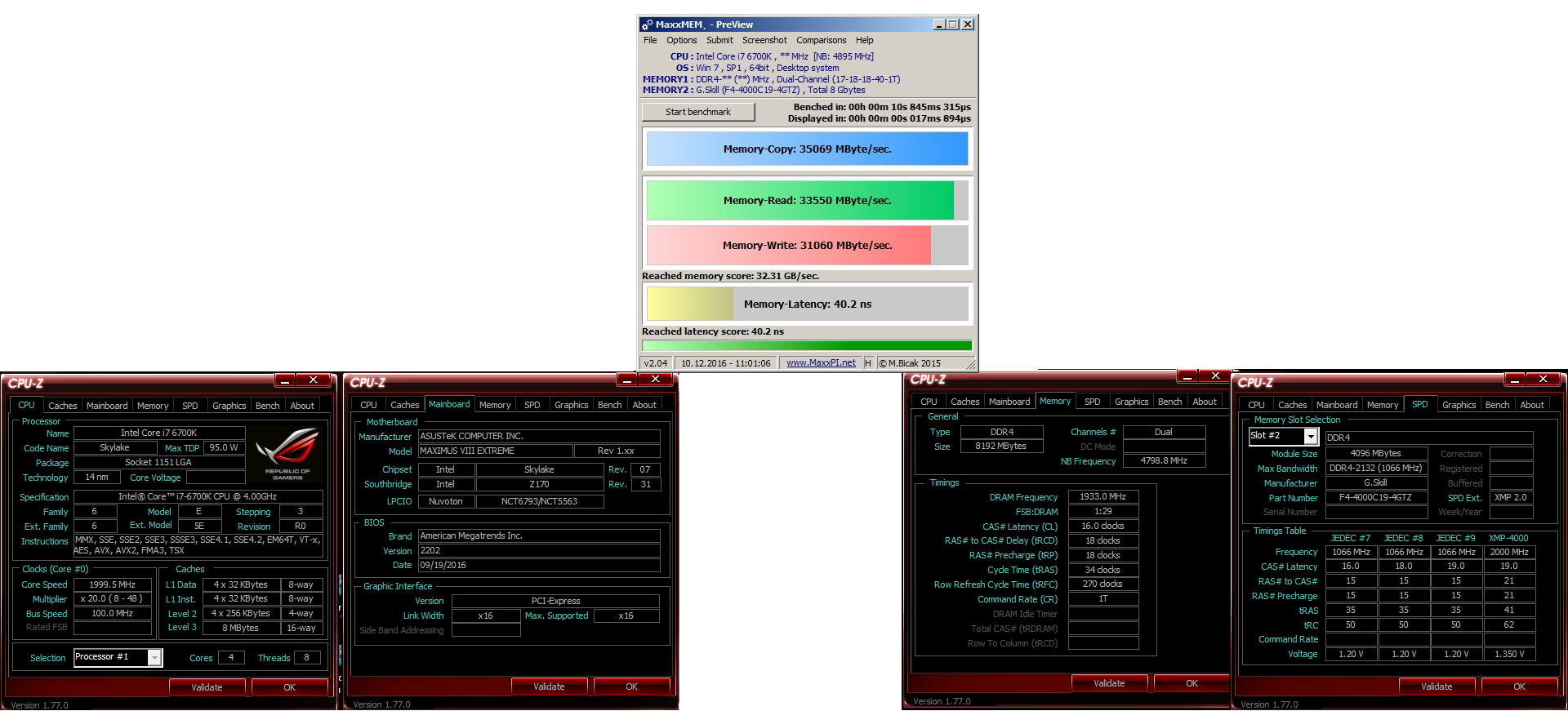
Task: Click Validate in the CPU-Z Mainboard window
Action: point(549,687)
